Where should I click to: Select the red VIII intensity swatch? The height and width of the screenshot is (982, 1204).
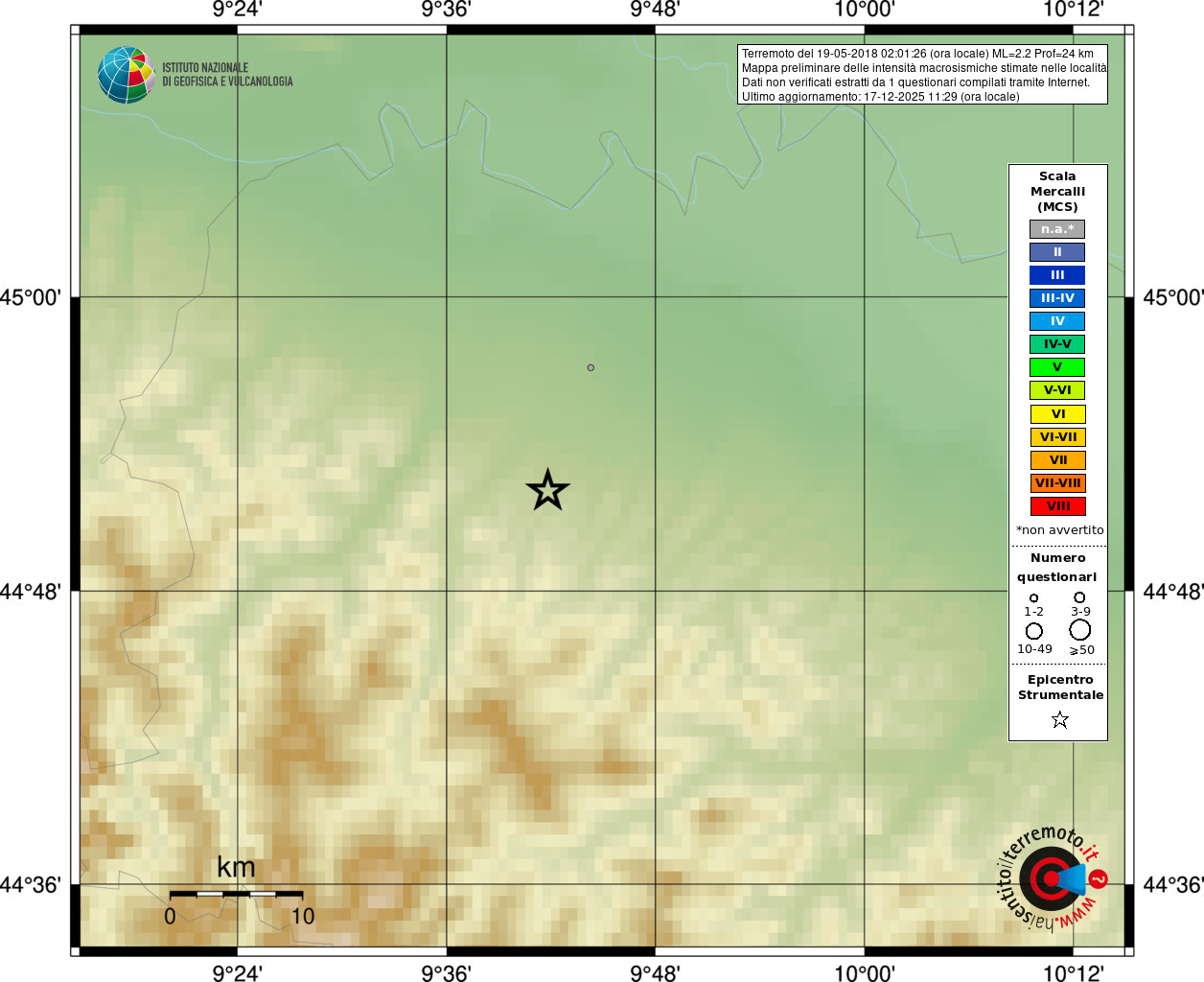tap(1057, 506)
